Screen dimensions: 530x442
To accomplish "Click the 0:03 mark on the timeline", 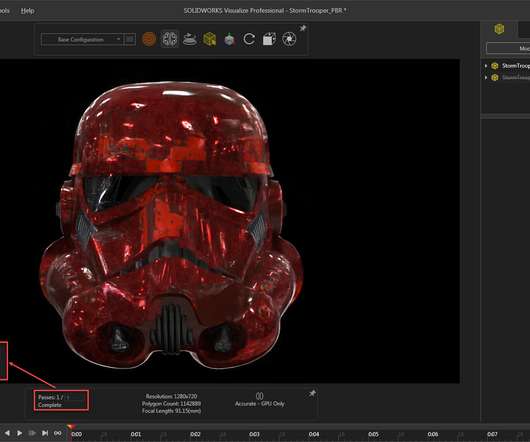I will [255, 434].
